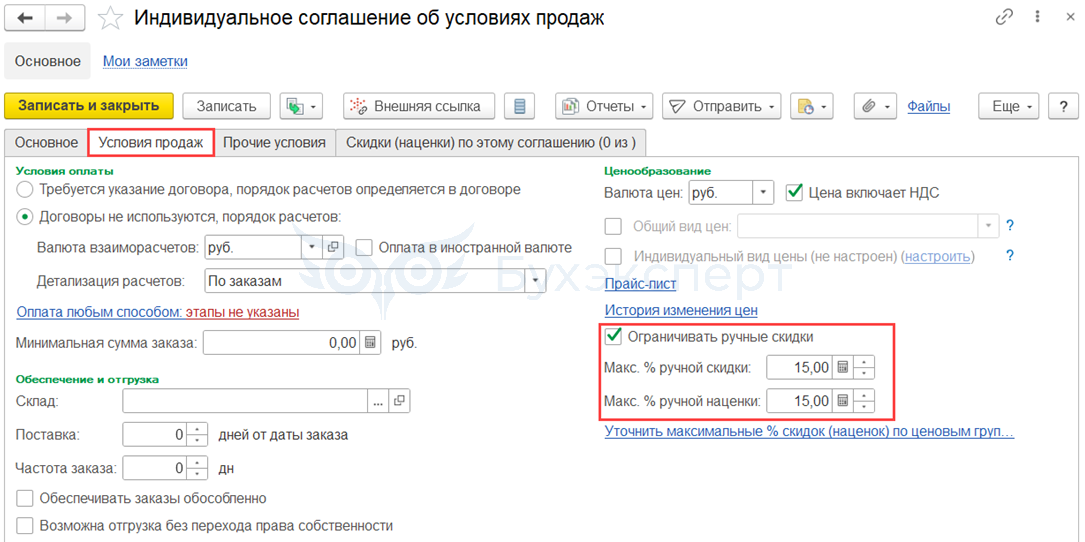Viewport: 1085px width, 542px height.
Task: Click the Склад input field
Action: tap(245, 401)
